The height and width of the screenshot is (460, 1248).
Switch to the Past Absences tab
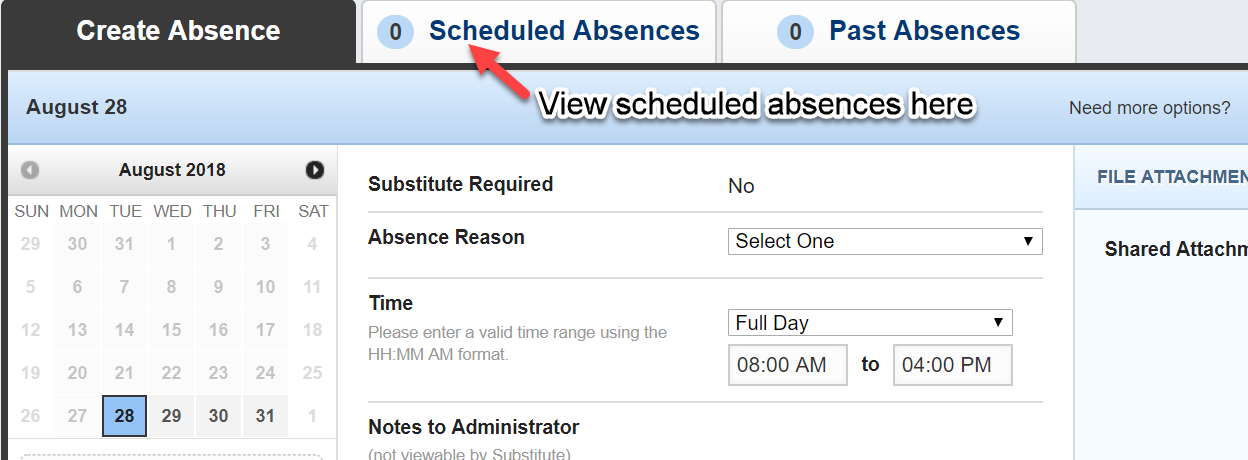click(x=924, y=31)
